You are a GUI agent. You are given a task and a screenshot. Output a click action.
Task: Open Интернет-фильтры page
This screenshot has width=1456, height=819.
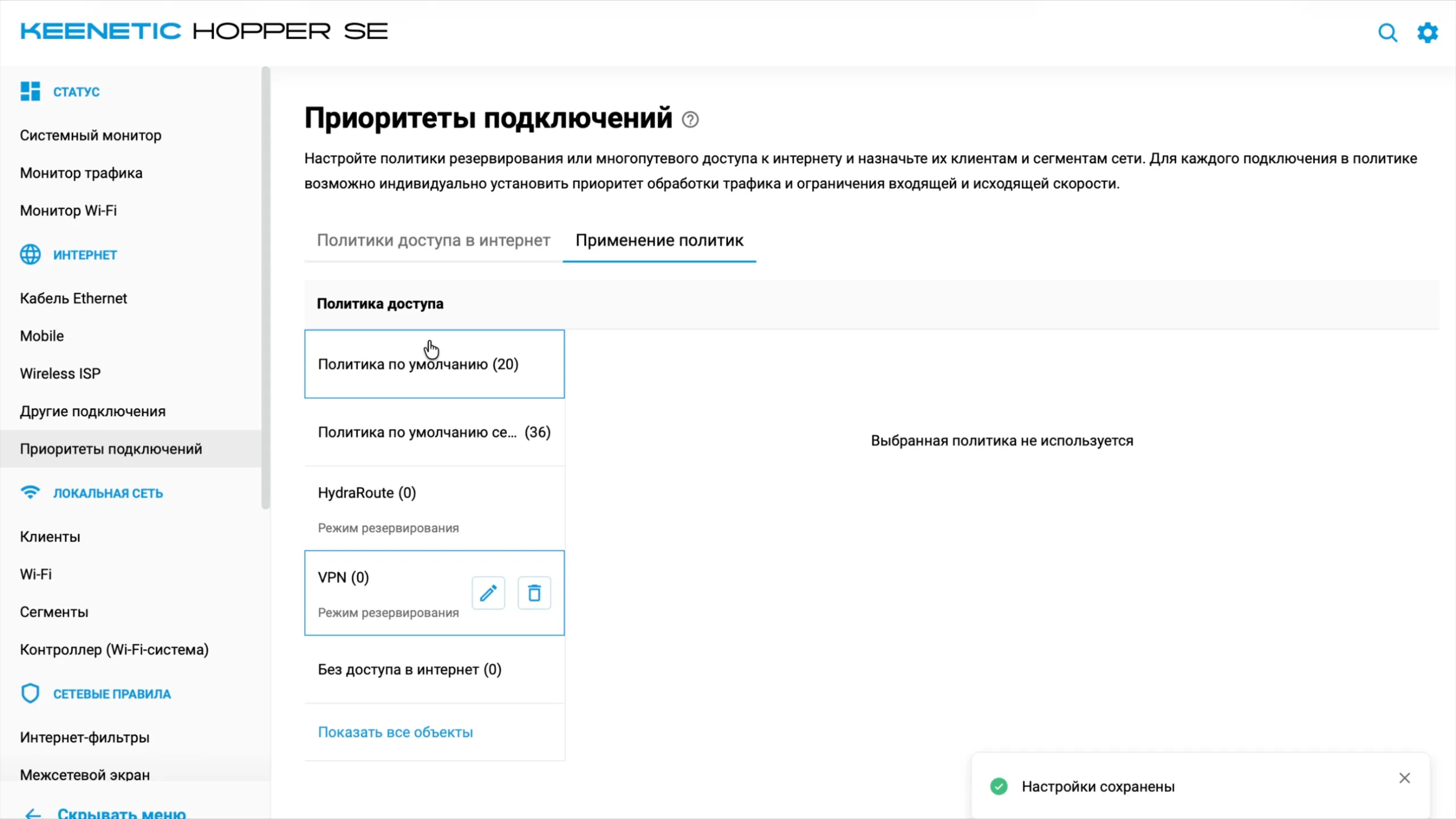point(85,737)
